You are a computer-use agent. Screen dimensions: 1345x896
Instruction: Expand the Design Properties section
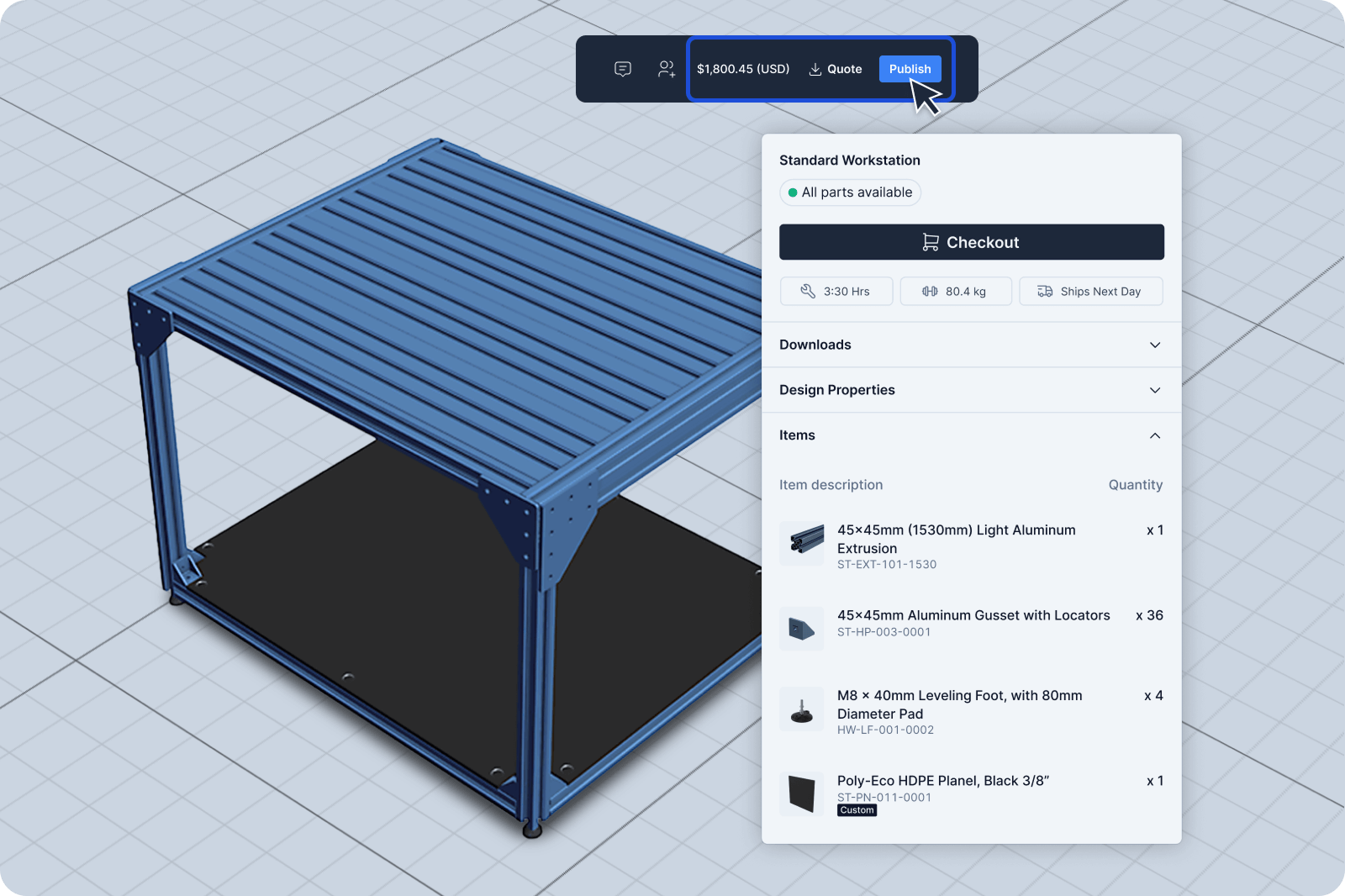[x=1154, y=390]
